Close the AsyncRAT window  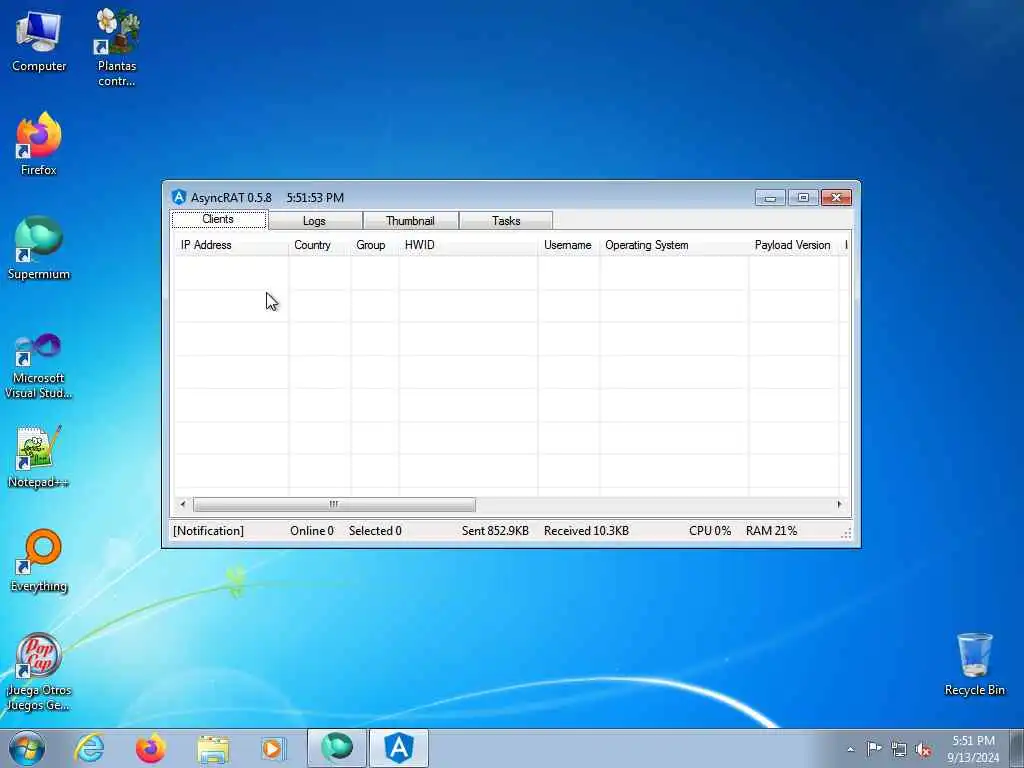pos(837,197)
